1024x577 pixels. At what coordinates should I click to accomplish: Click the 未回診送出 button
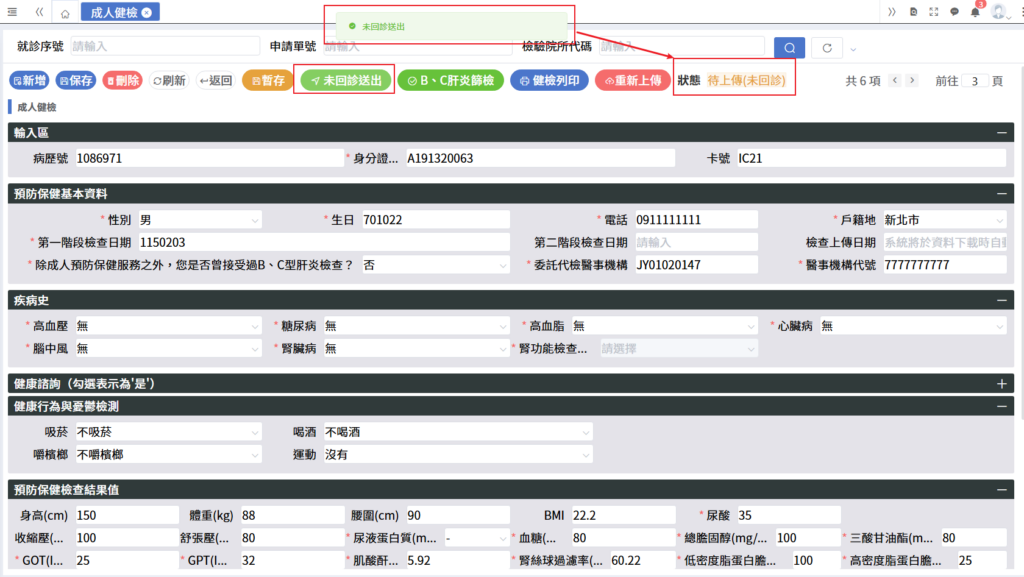click(x=344, y=81)
